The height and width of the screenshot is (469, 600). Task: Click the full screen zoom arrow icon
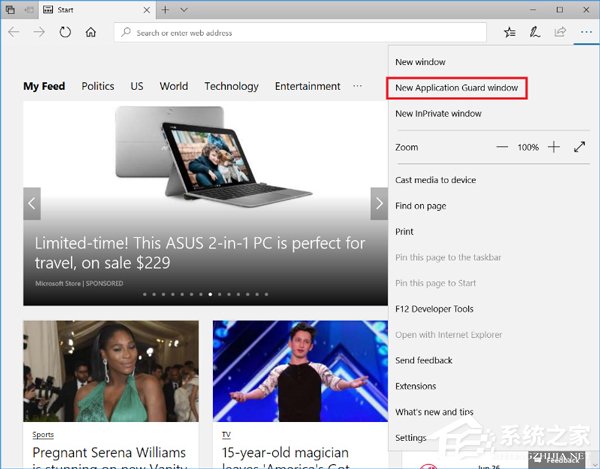click(580, 147)
